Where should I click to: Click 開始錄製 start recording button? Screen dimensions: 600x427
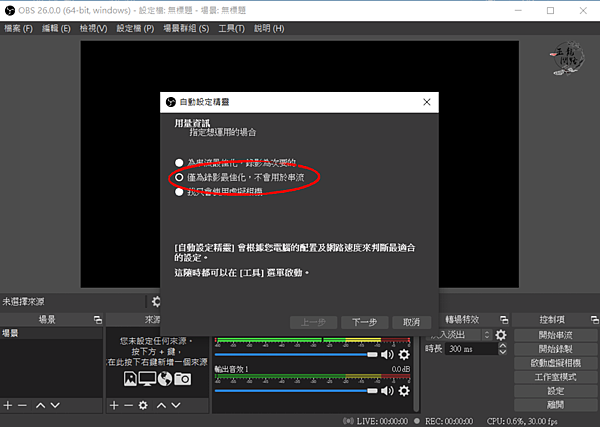(555, 349)
